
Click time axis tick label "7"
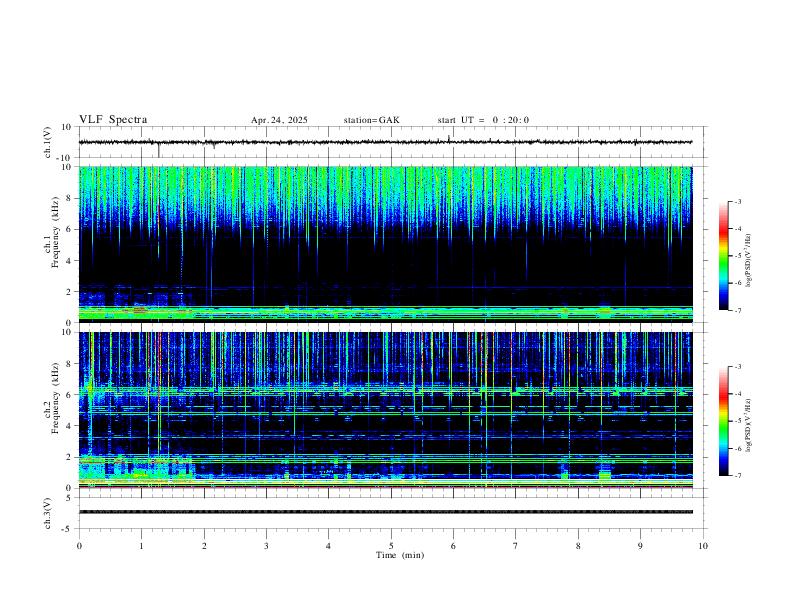point(516,546)
